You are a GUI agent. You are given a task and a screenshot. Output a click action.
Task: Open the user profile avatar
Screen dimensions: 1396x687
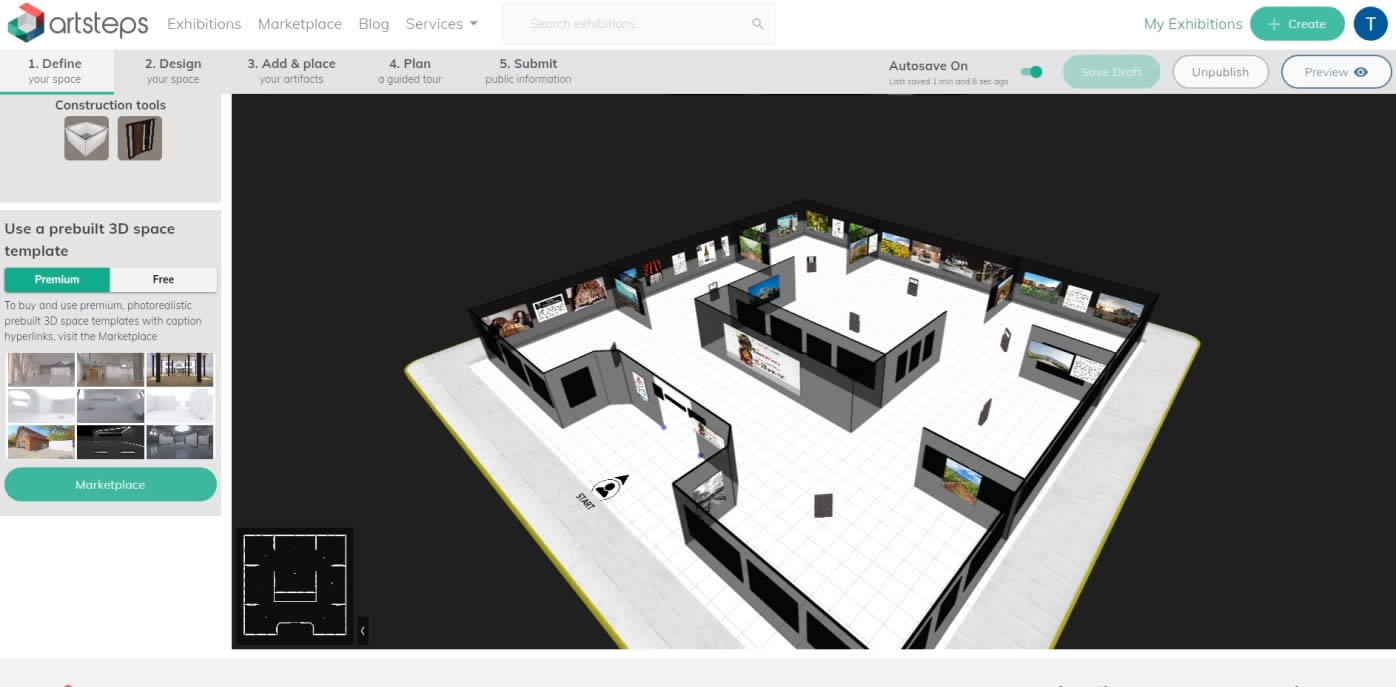1370,24
